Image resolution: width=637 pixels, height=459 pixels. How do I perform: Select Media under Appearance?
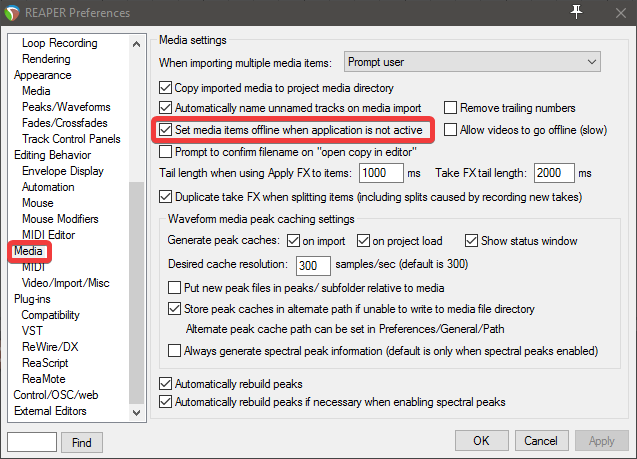point(36,91)
